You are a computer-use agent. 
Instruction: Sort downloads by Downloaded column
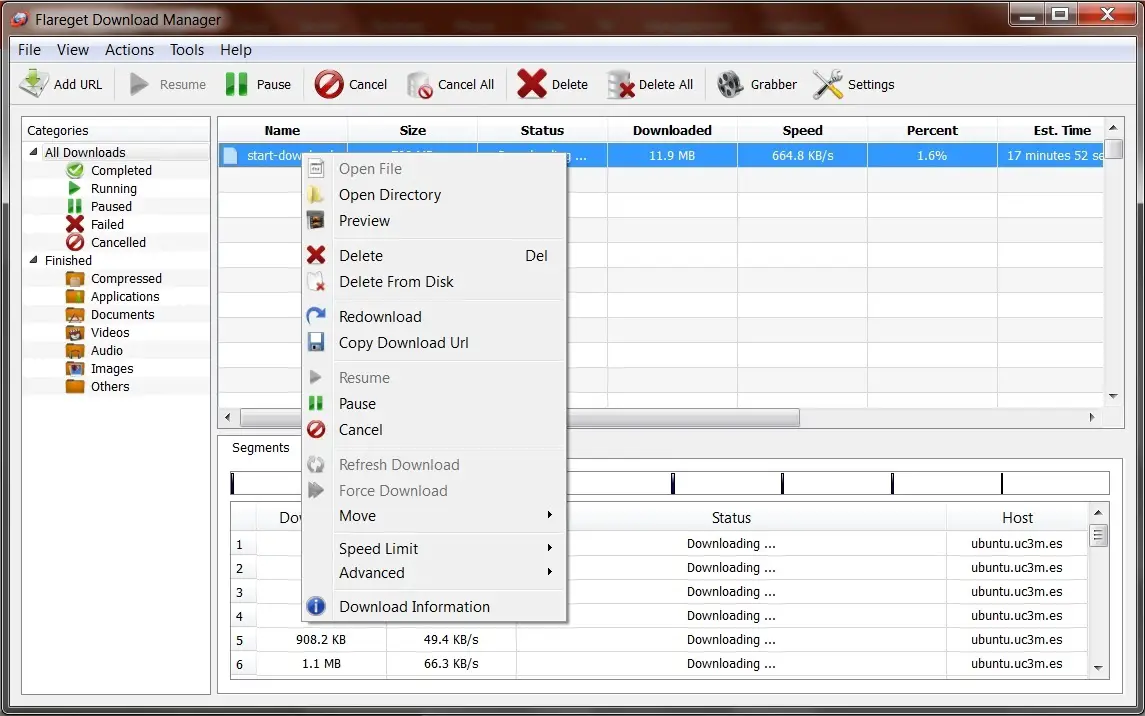[x=673, y=131]
